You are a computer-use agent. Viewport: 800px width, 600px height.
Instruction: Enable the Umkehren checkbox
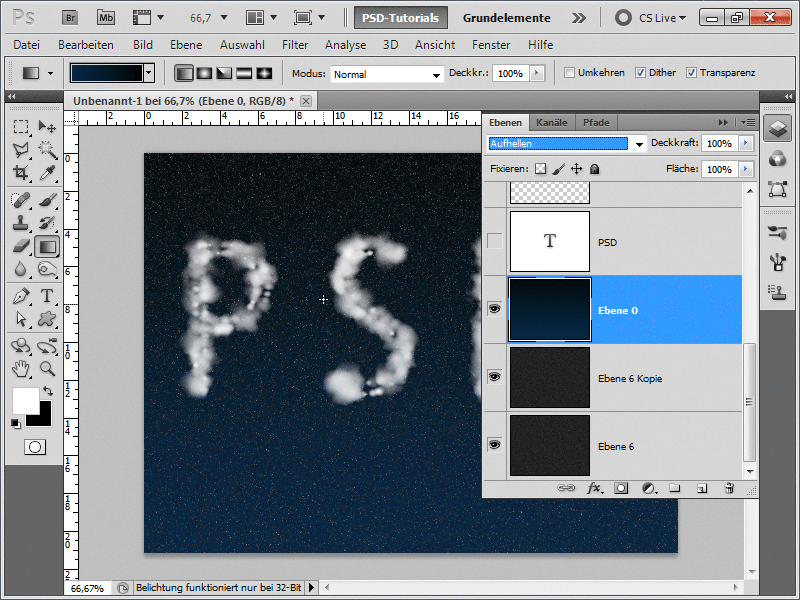[569, 73]
